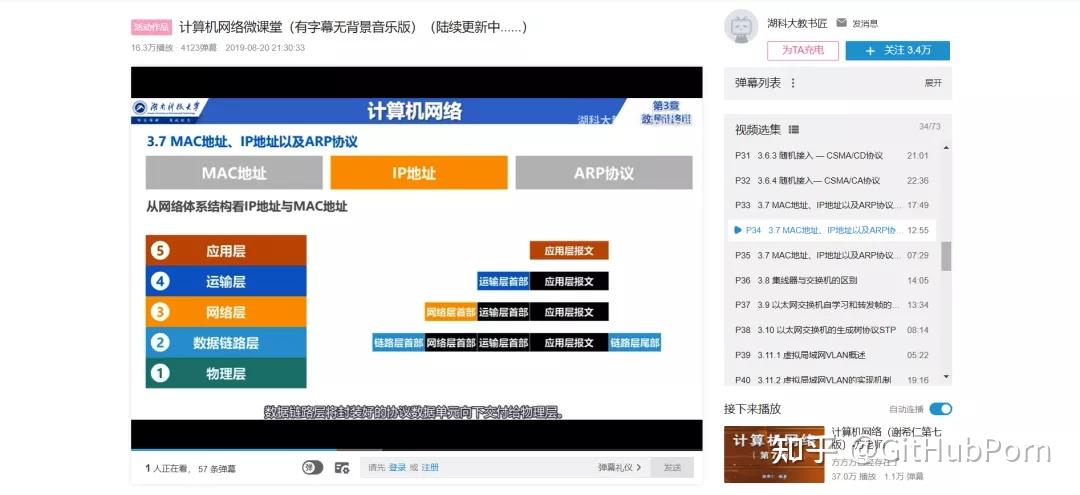Select episode P33 with duration 17:49

(832, 205)
